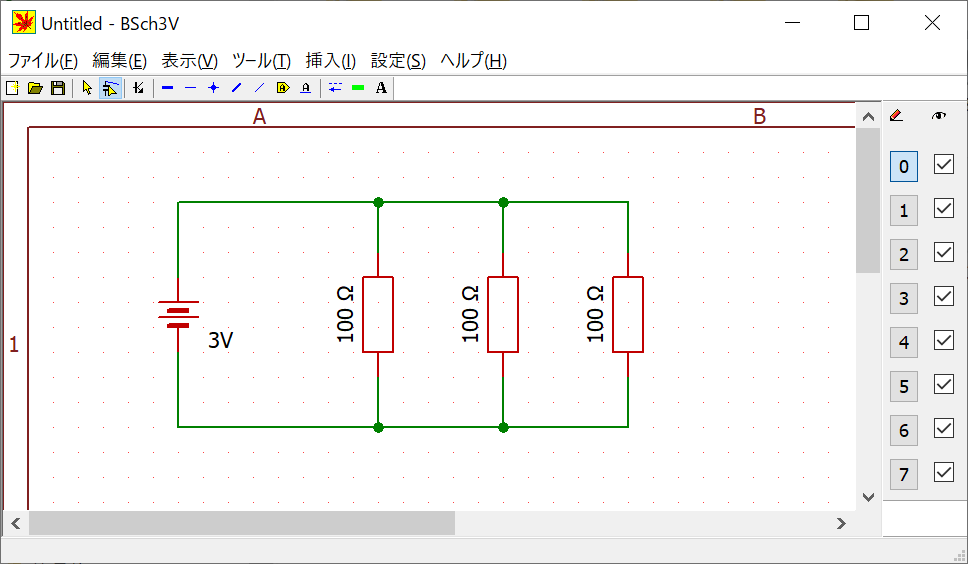
Task: Select layer 4 as edit layer
Action: pos(904,342)
